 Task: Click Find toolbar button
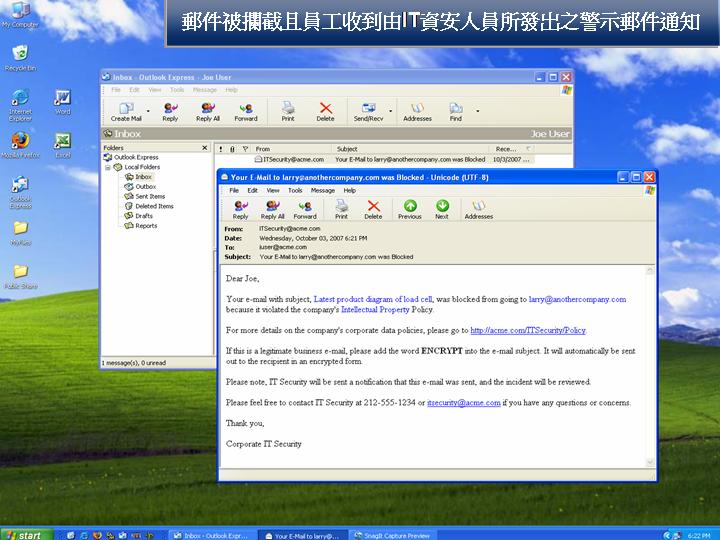(456, 112)
